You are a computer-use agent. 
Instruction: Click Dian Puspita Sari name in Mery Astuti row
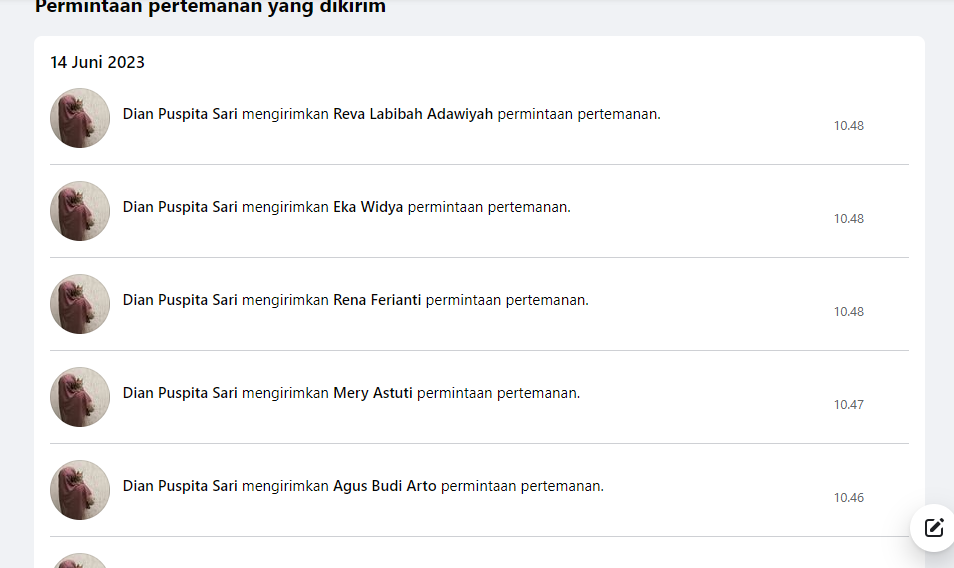pyautogui.click(x=180, y=393)
